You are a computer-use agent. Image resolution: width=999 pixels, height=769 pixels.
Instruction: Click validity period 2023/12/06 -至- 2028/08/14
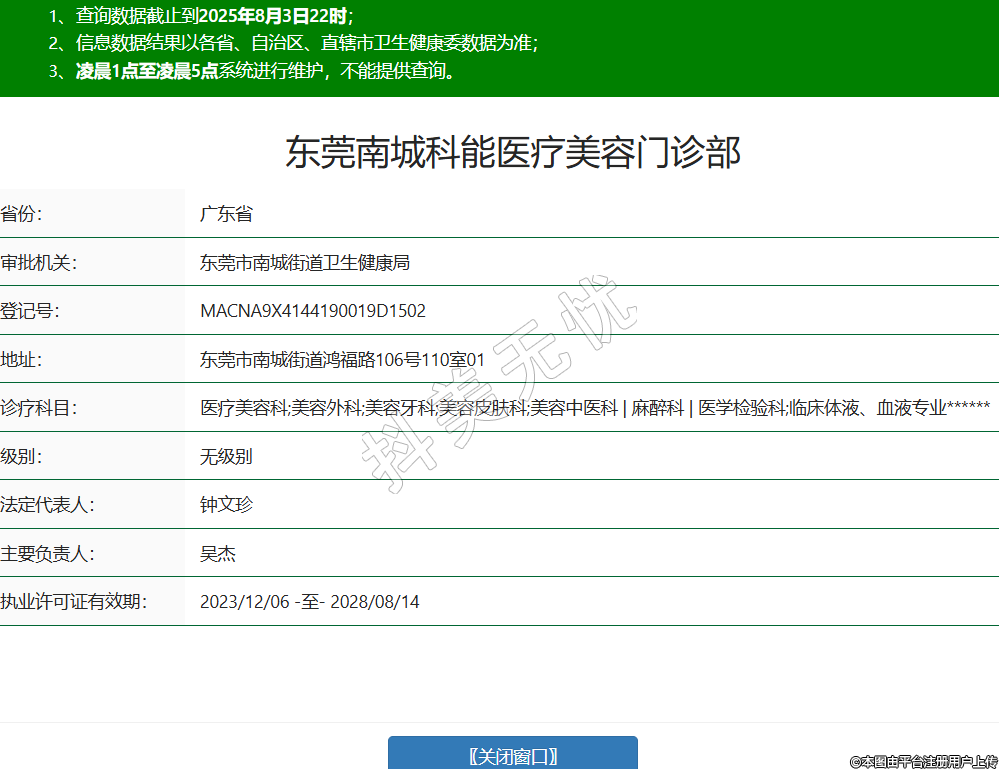(310, 602)
